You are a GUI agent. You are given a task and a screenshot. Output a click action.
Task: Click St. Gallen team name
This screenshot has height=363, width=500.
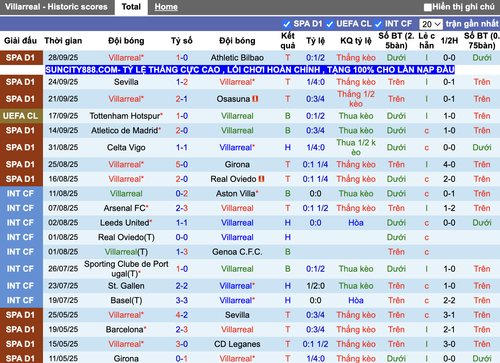tap(126, 286)
